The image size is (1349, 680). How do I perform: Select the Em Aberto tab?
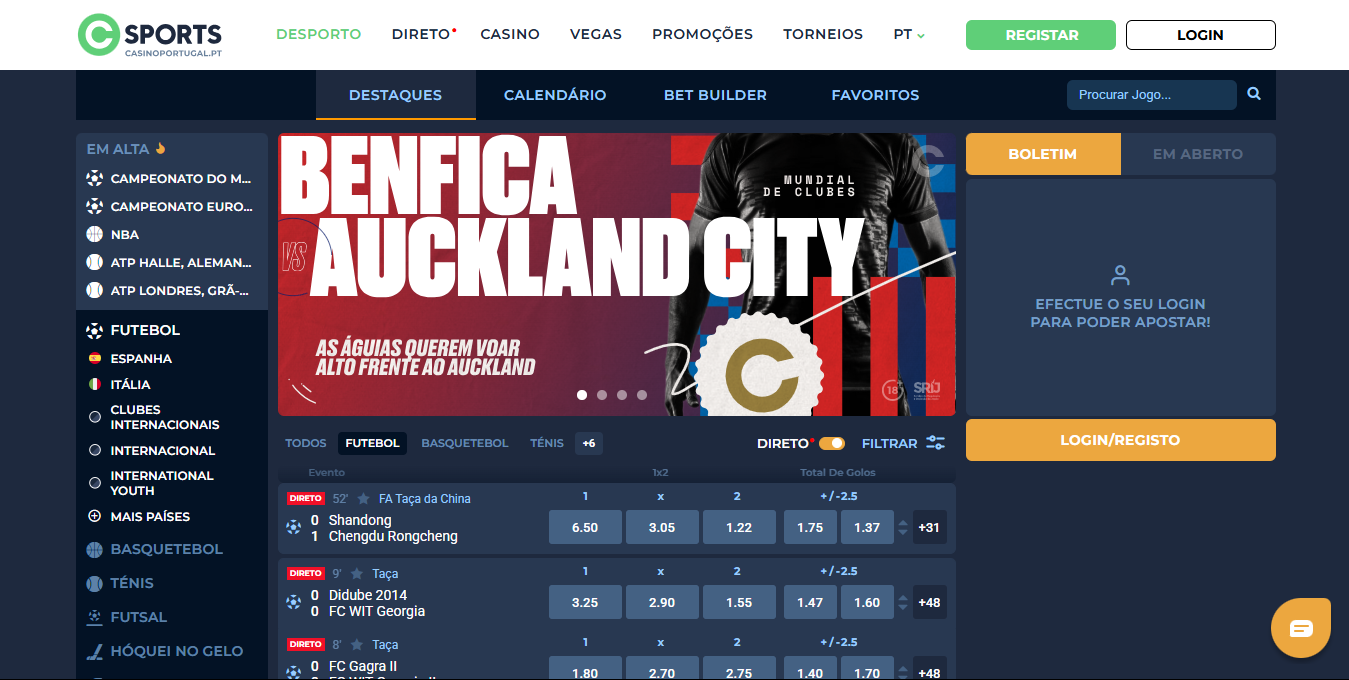click(x=1198, y=154)
